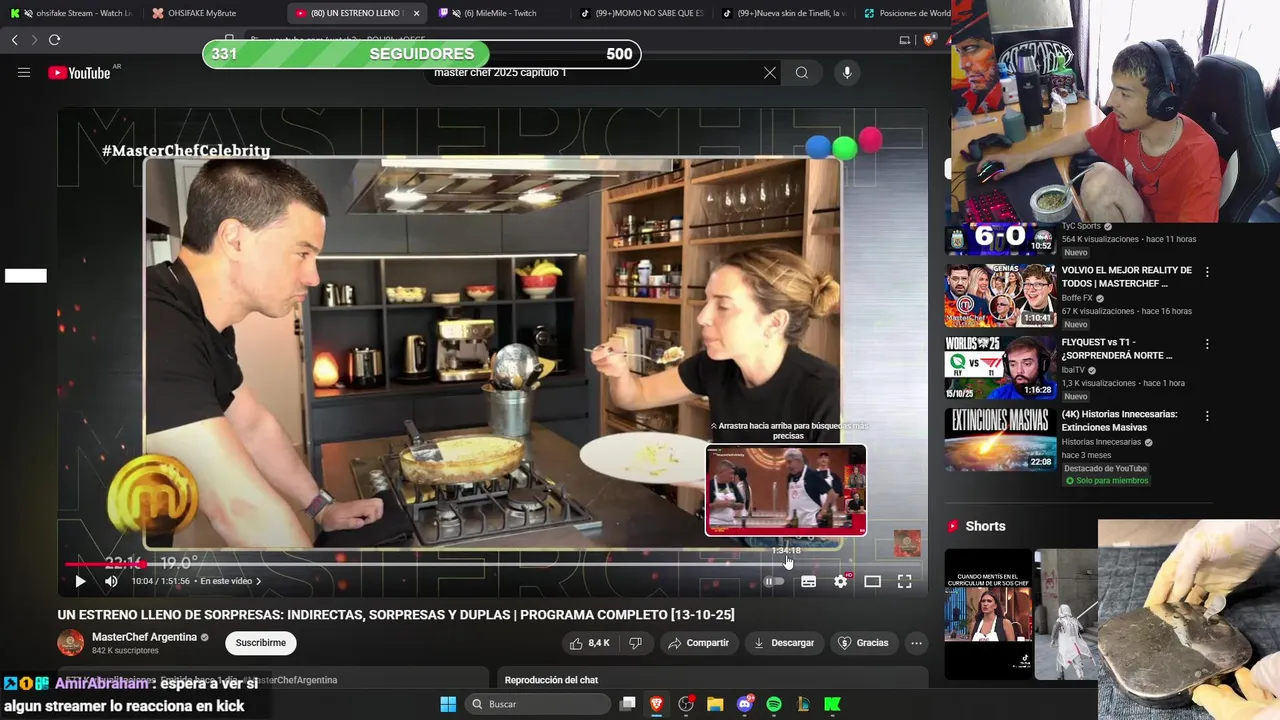Open the YouTube hamburger guide menu
1280x720 pixels.
point(24,73)
